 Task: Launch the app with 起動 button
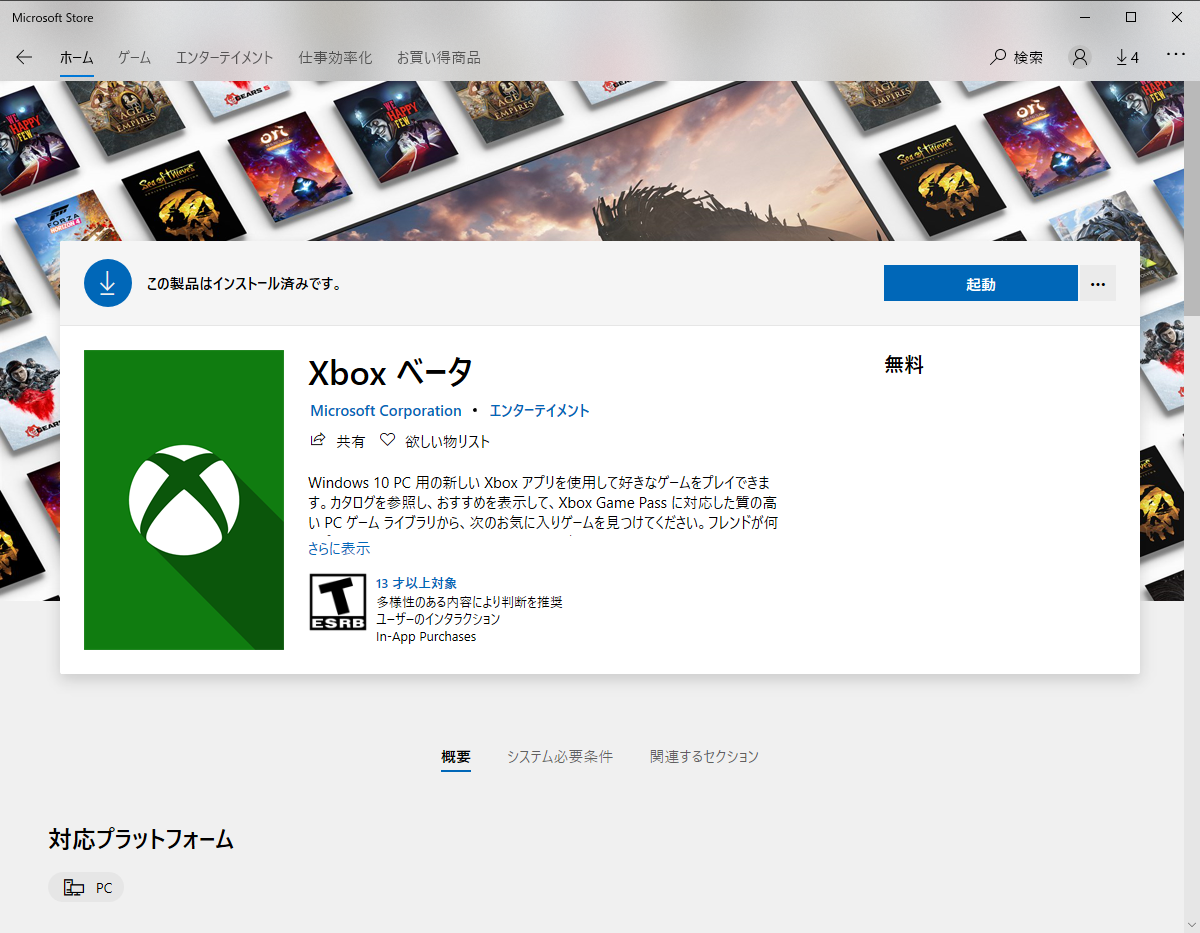(x=980, y=283)
